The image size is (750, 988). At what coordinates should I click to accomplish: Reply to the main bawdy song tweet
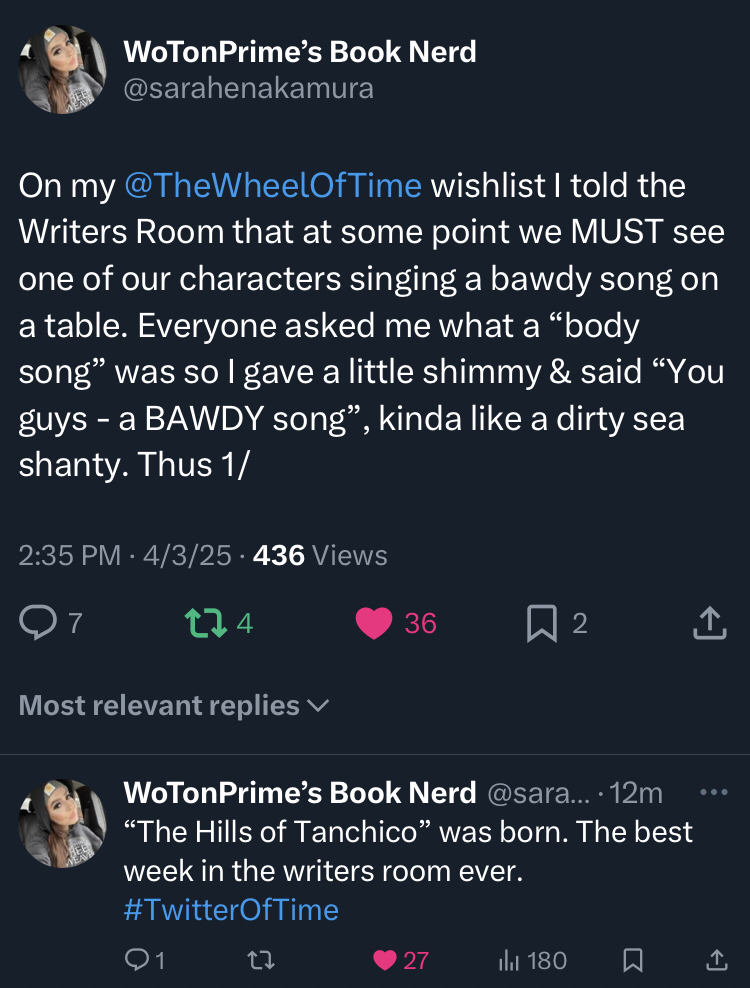38,624
